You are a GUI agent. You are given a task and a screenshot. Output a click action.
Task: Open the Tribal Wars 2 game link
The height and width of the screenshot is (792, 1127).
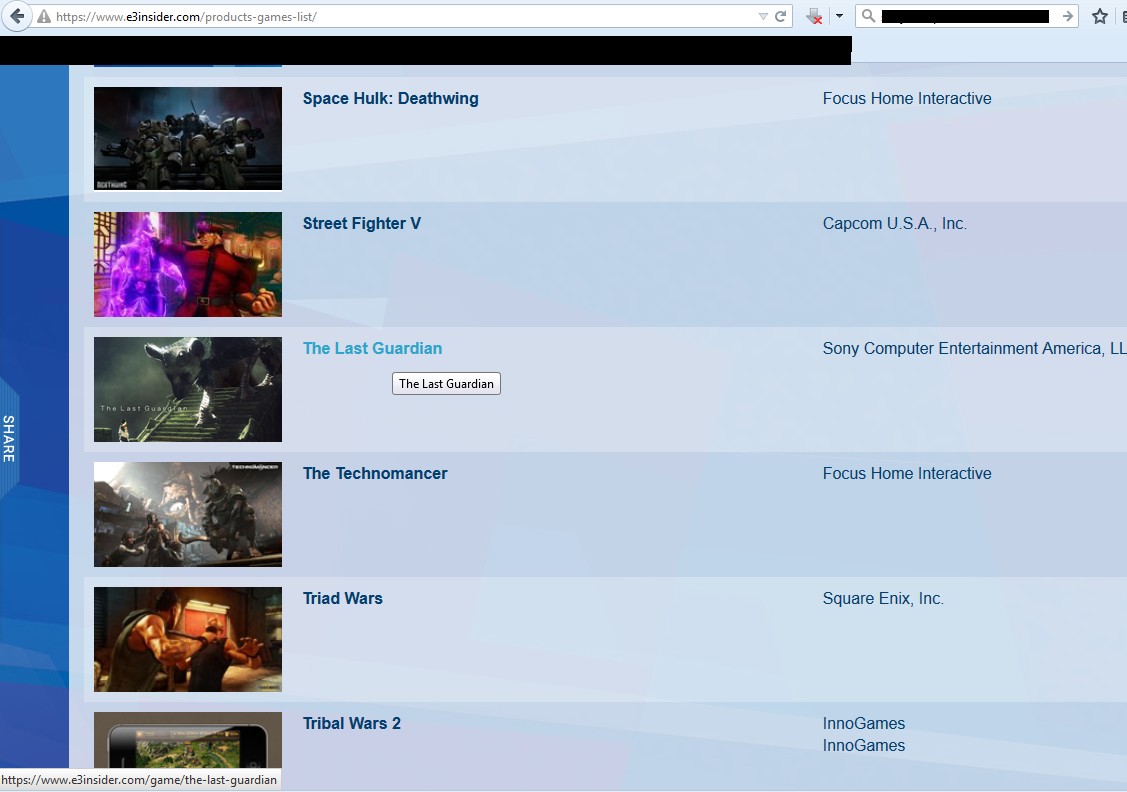(x=351, y=724)
